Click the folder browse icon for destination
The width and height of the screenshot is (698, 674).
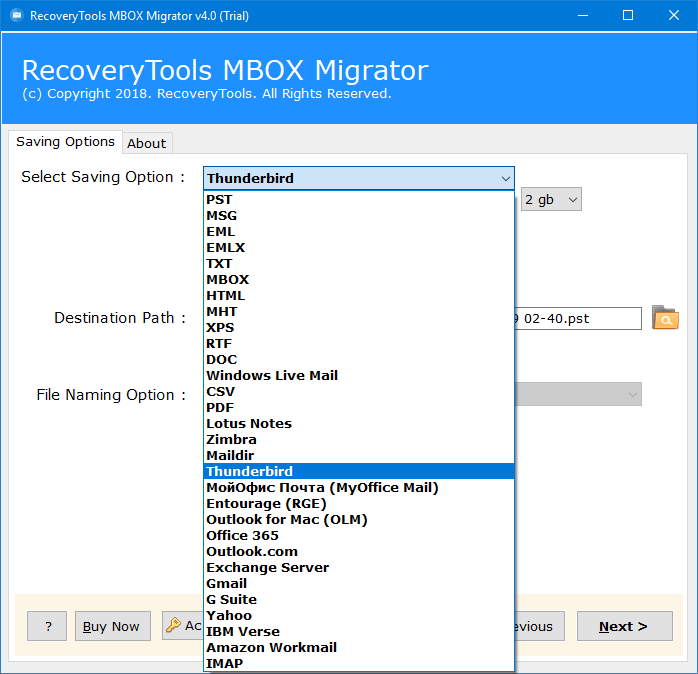click(665, 318)
